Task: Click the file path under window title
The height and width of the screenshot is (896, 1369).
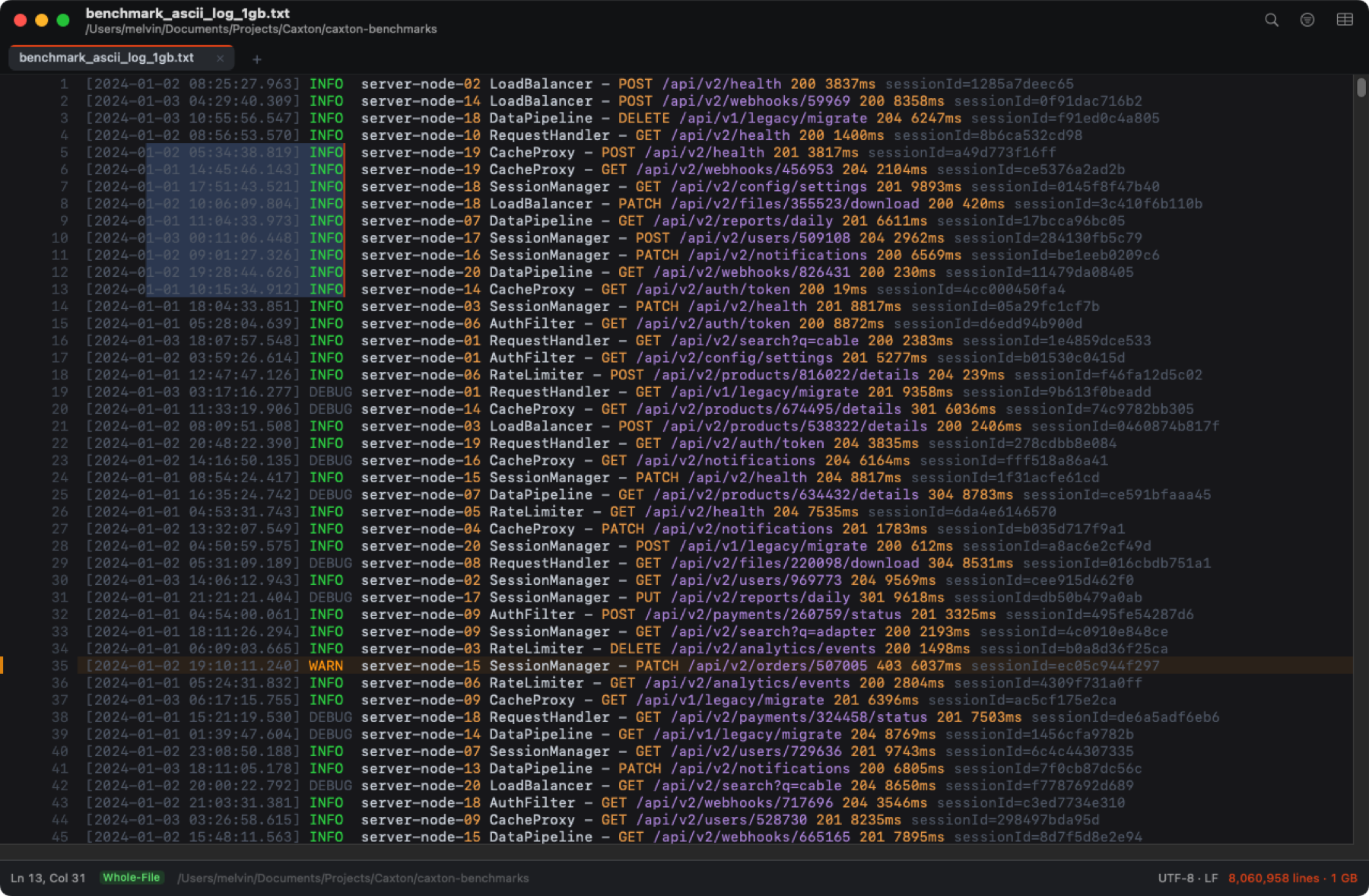Action: (261, 29)
